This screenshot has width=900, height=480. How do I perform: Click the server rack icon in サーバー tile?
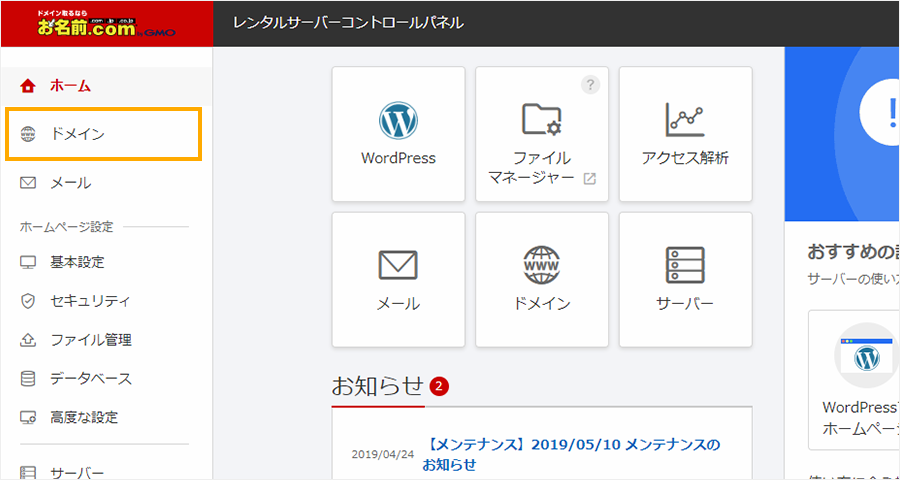(x=685, y=265)
